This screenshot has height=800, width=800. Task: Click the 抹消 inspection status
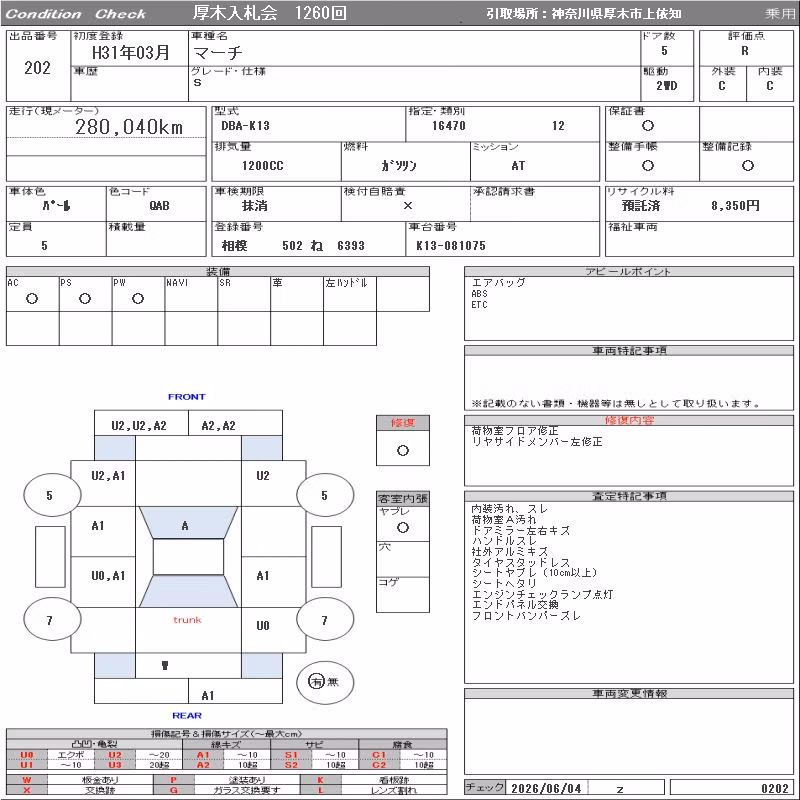coord(255,206)
